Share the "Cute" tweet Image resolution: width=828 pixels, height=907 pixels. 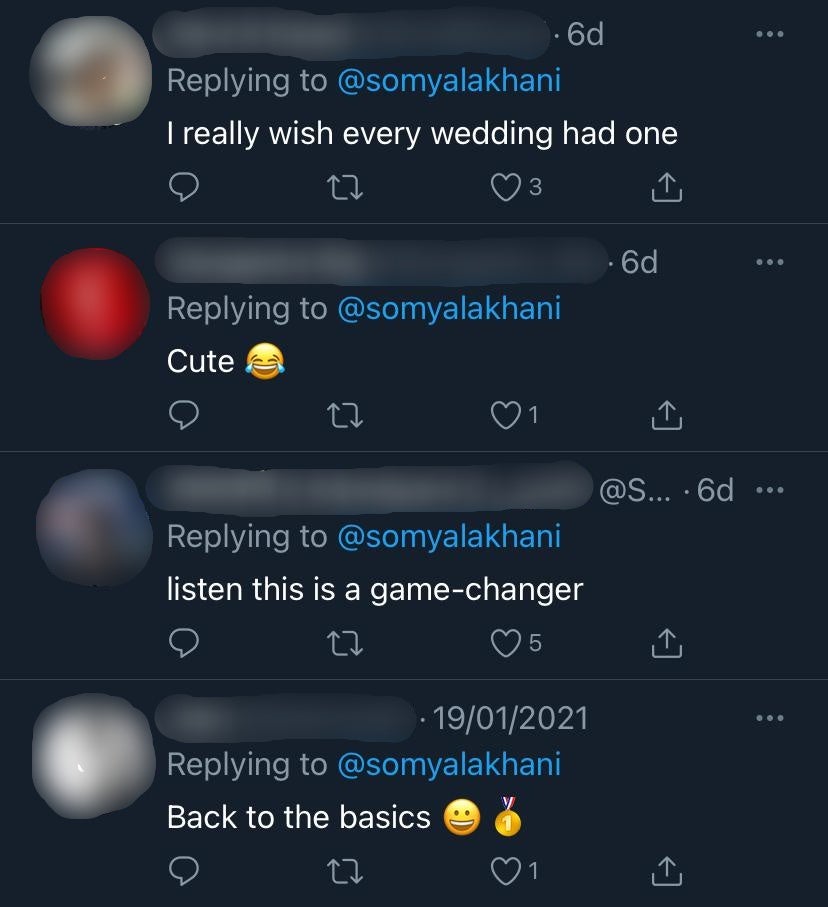(666, 415)
